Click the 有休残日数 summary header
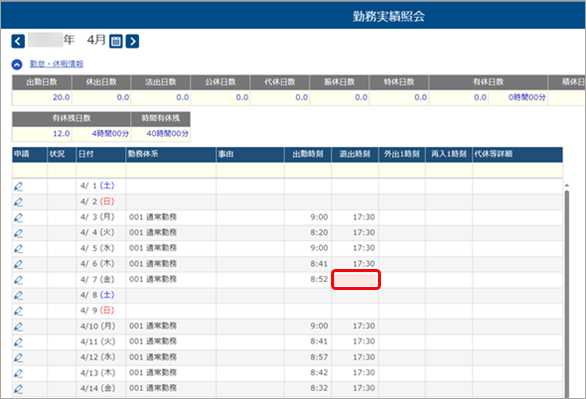Viewport: 586px width, 399px height. (x=71, y=118)
